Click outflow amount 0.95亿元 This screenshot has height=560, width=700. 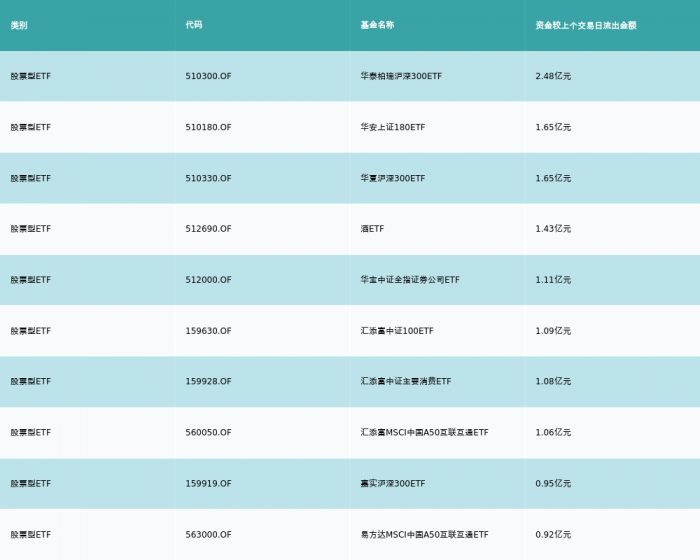tap(553, 484)
